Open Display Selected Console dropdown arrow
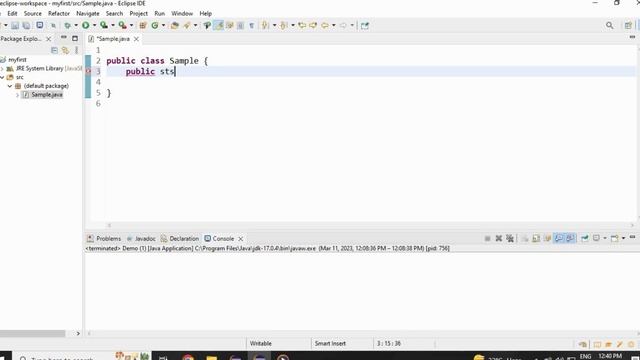The width and height of the screenshot is (640, 360). click(605, 238)
